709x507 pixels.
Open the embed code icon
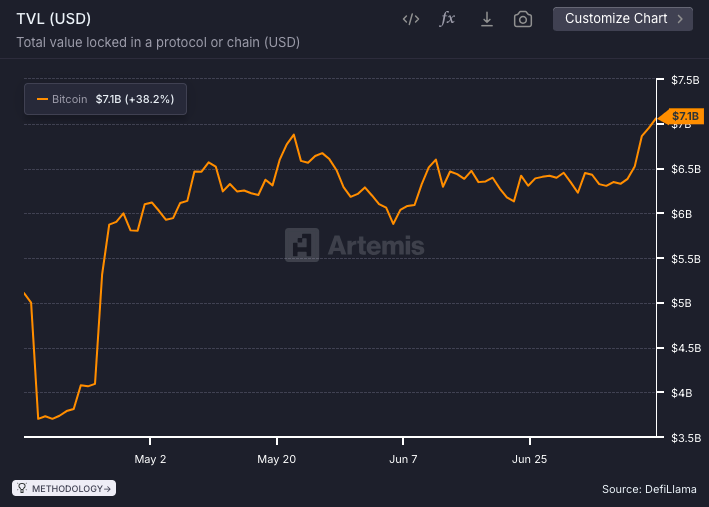(411, 19)
